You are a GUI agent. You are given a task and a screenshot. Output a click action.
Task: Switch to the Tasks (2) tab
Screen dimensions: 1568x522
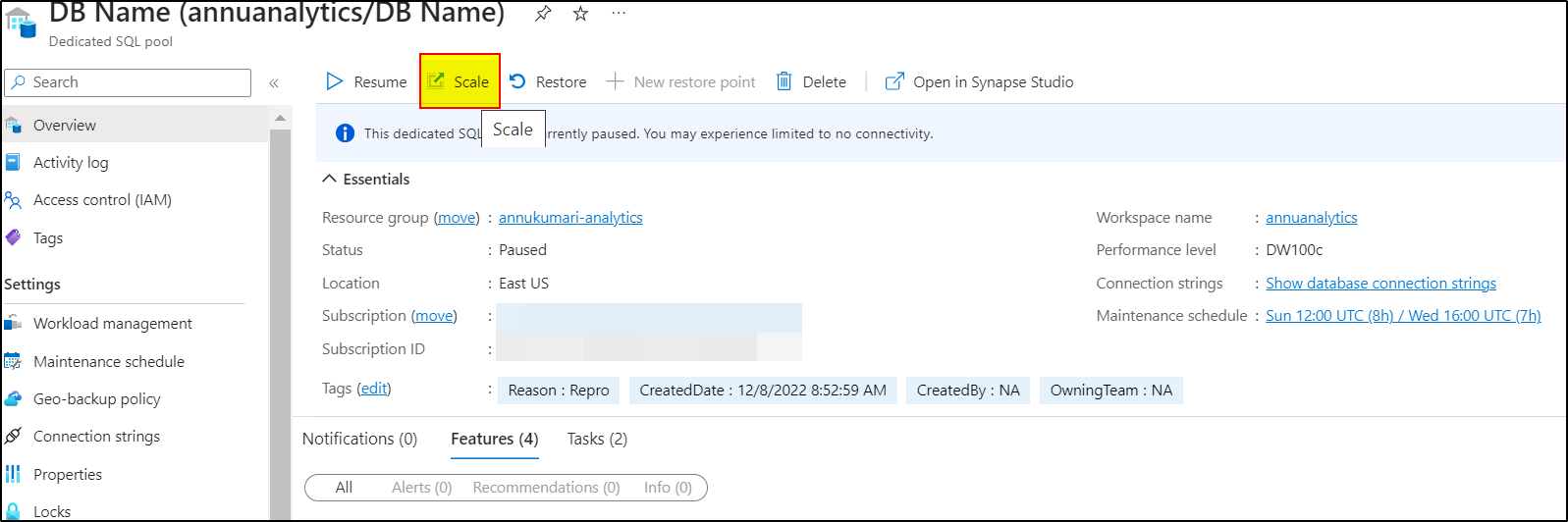coord(597,439)
